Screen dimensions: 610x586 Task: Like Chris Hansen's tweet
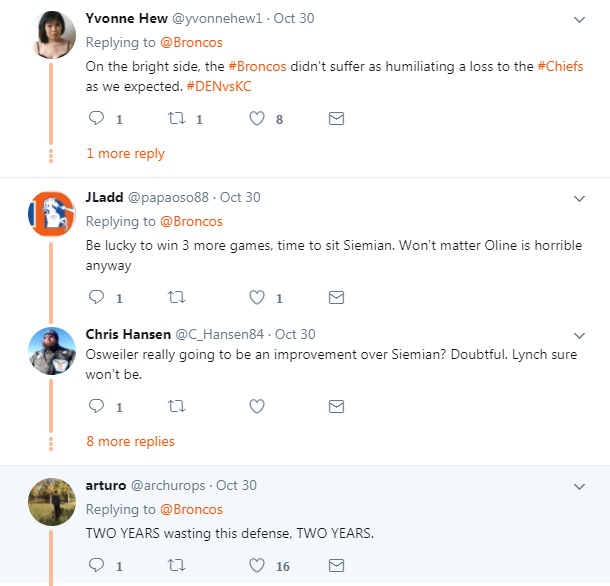click(x=257, y=406)
